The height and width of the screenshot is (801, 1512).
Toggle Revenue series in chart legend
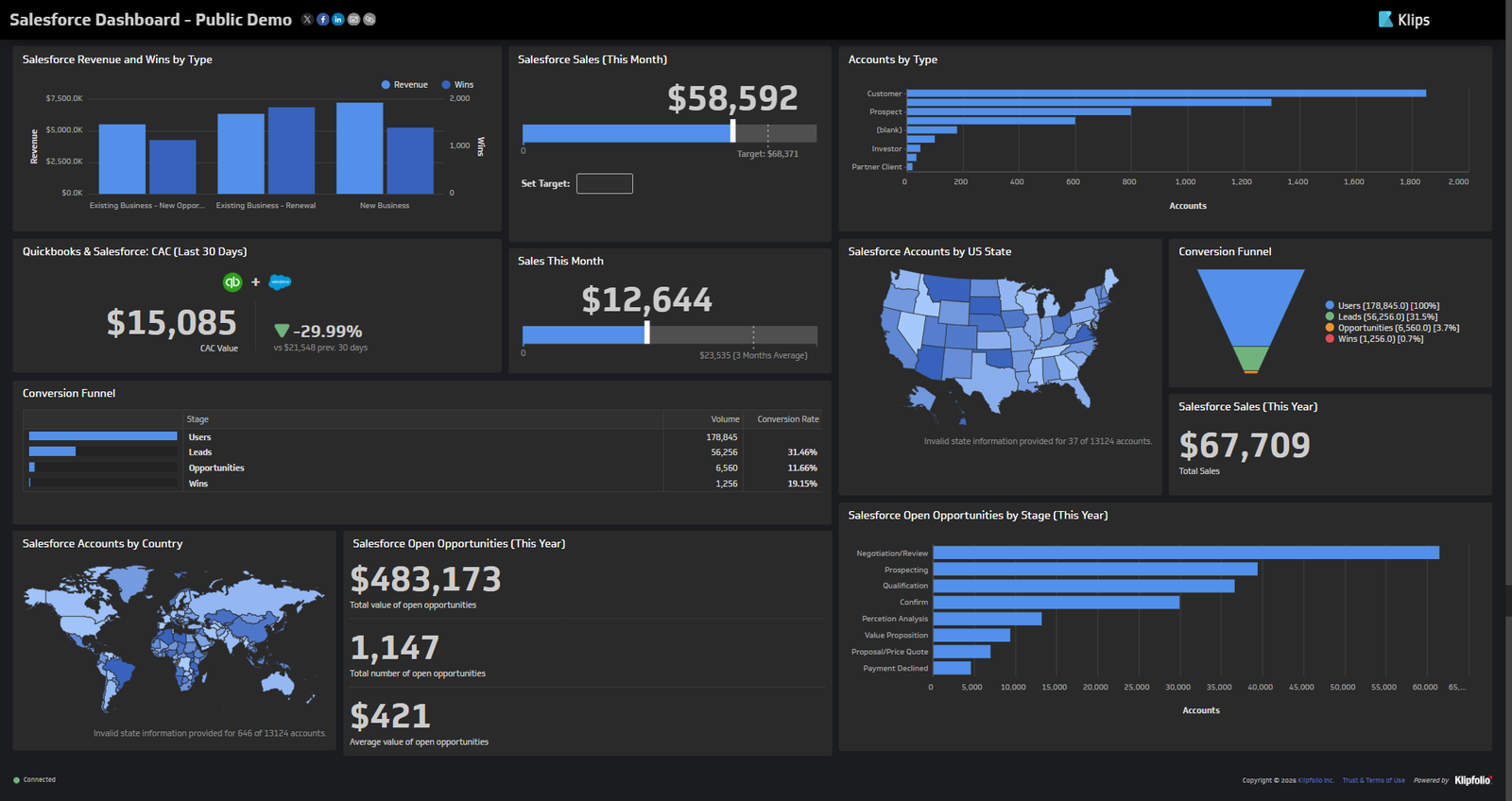pos(404,85)
